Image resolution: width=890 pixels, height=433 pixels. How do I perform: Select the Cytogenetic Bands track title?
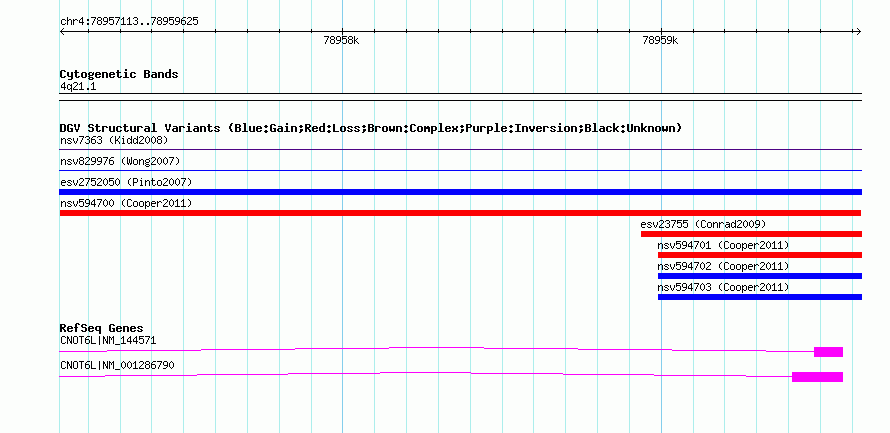(119, 74)
